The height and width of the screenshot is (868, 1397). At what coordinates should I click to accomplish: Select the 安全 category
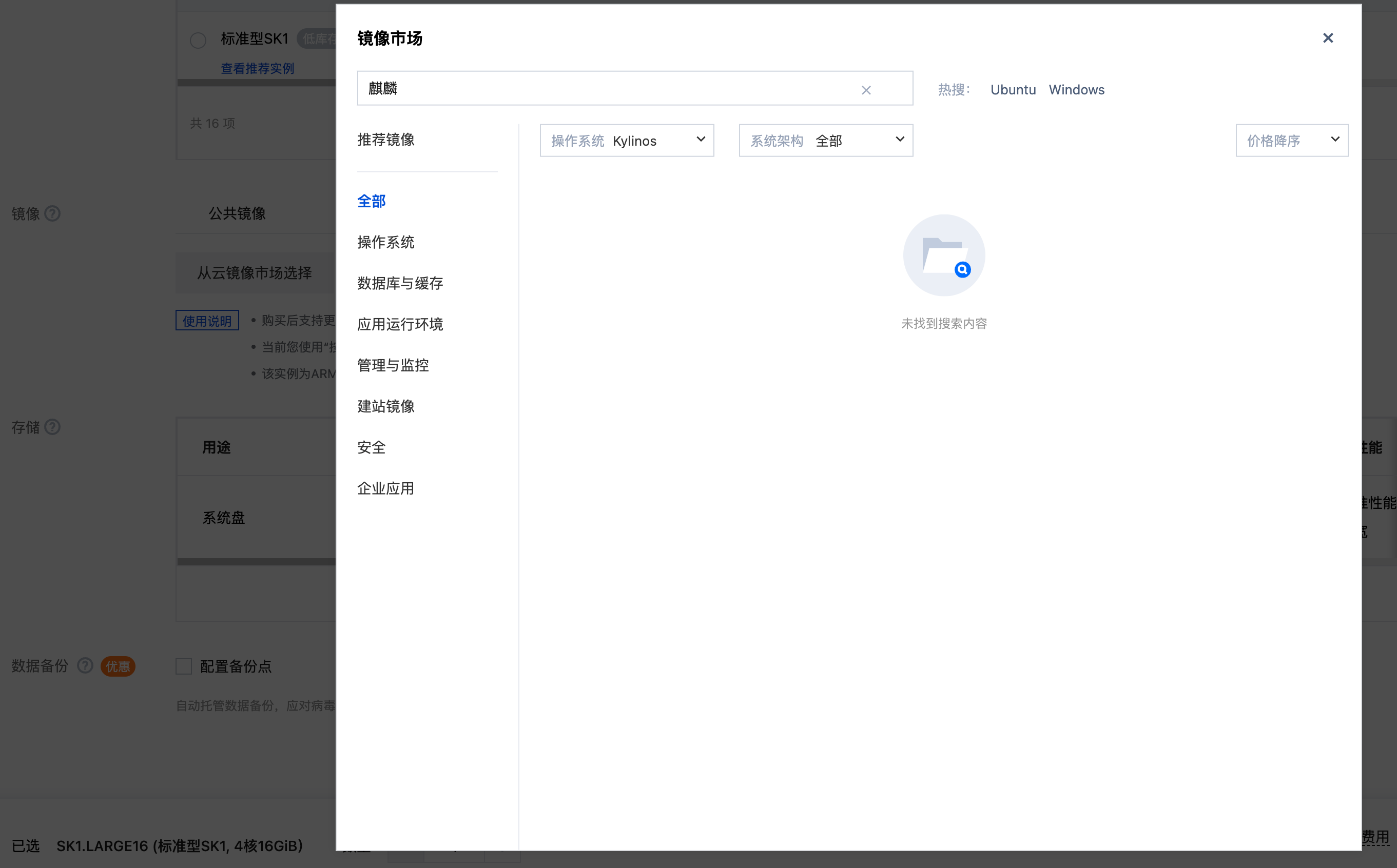point(372,447)
